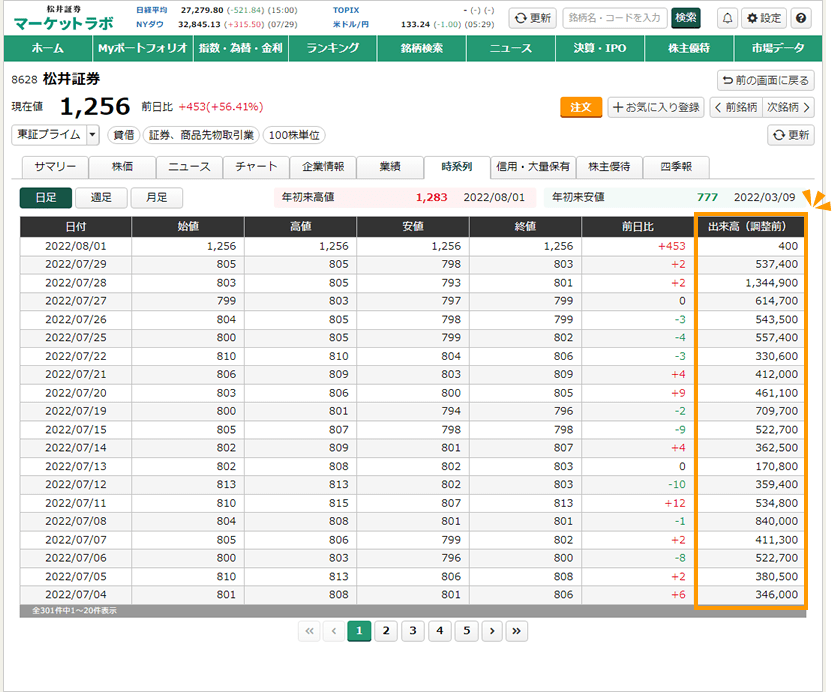Viewport: 832px width, 692px height.
Task: Switch to the 四季報 tab
Action: [x=676, y=167]
